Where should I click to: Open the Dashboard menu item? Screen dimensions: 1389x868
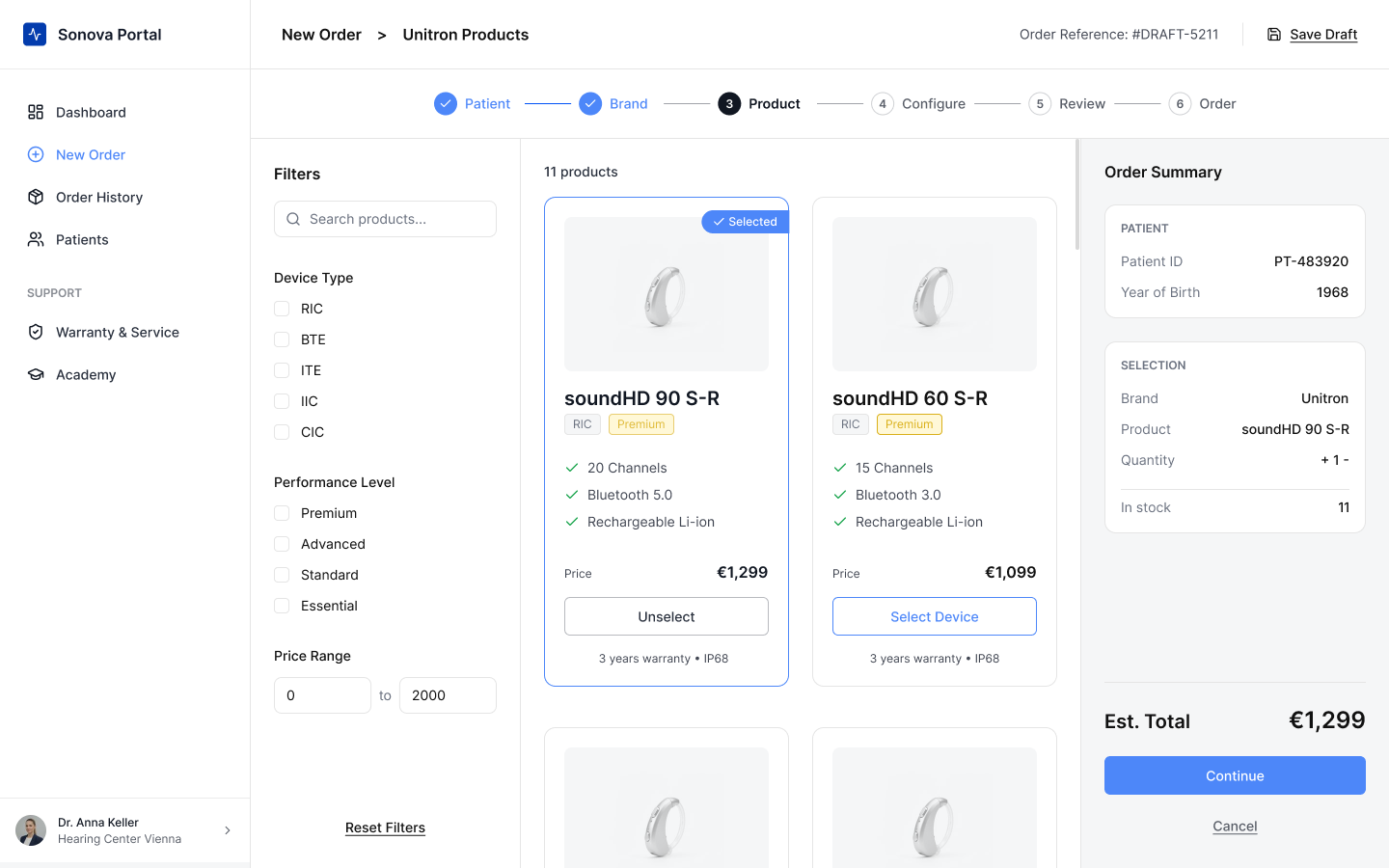(x=125, y=112)
